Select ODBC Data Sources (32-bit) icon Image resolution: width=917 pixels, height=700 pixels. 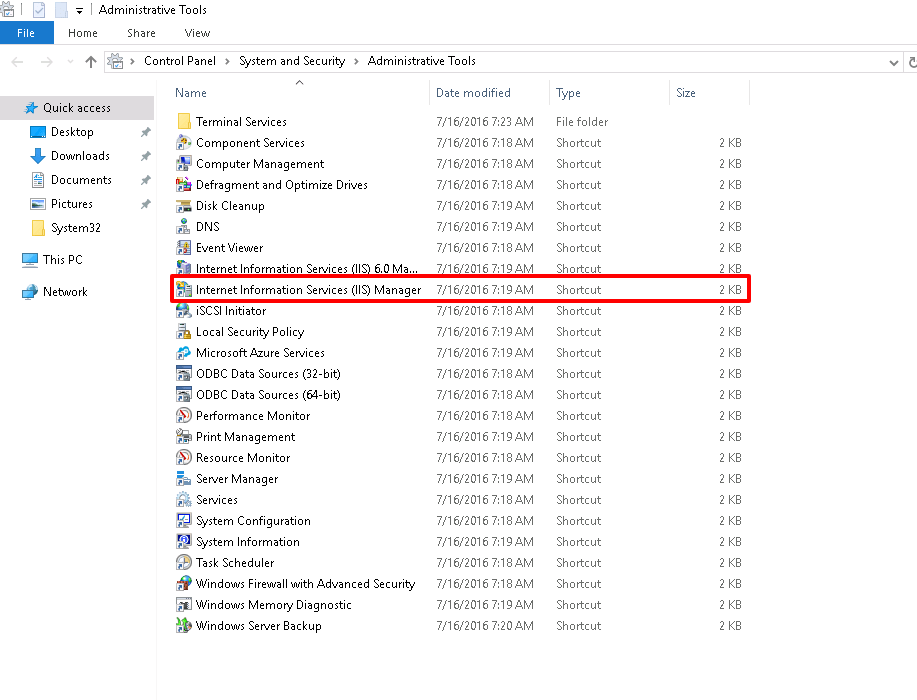coord(184,374)
